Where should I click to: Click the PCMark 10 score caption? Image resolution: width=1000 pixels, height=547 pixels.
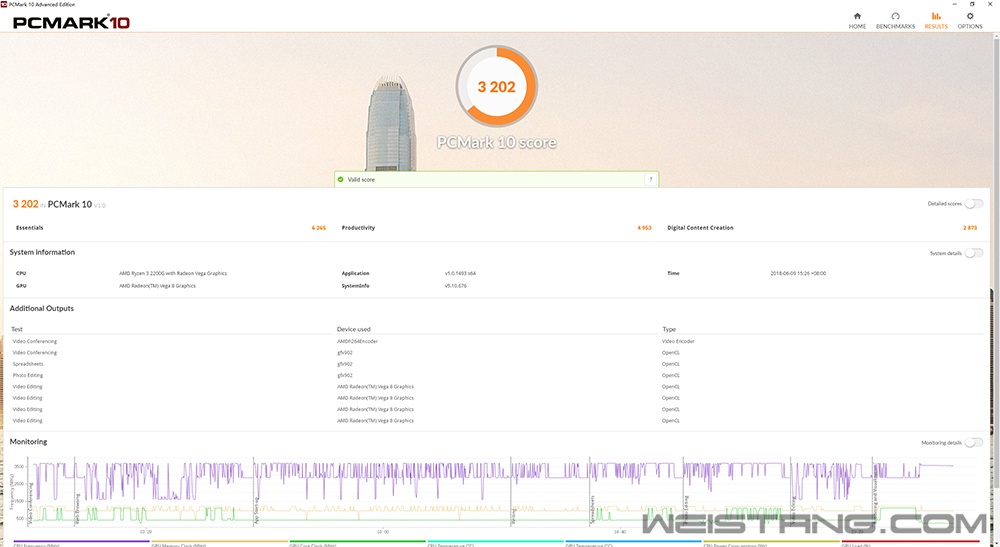496,142
